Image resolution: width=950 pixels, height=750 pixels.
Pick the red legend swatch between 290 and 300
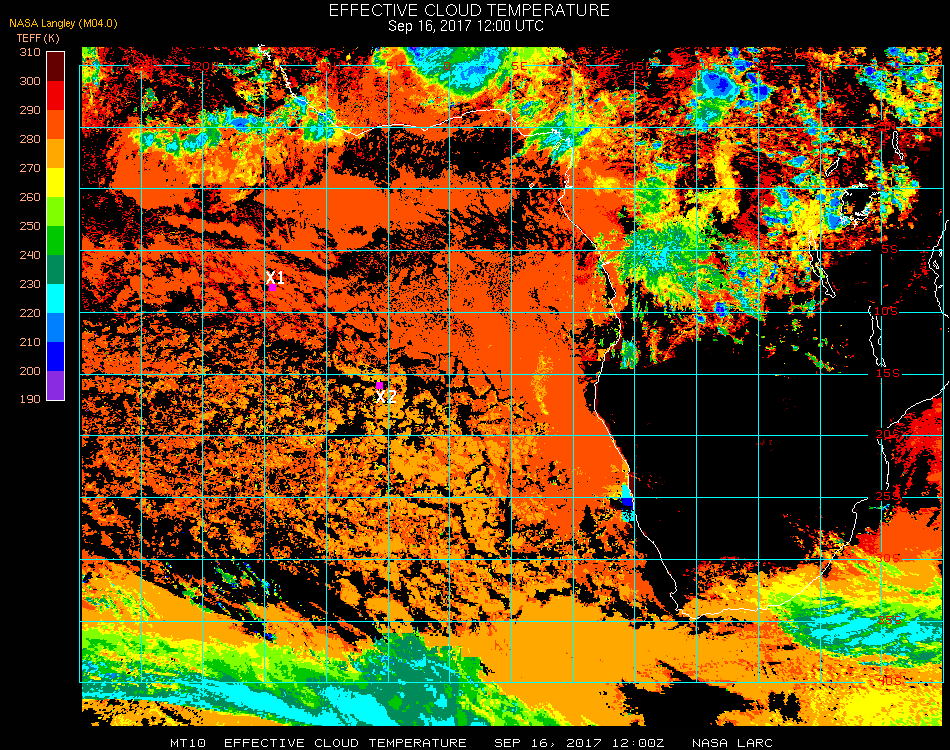tap(56, 95)
